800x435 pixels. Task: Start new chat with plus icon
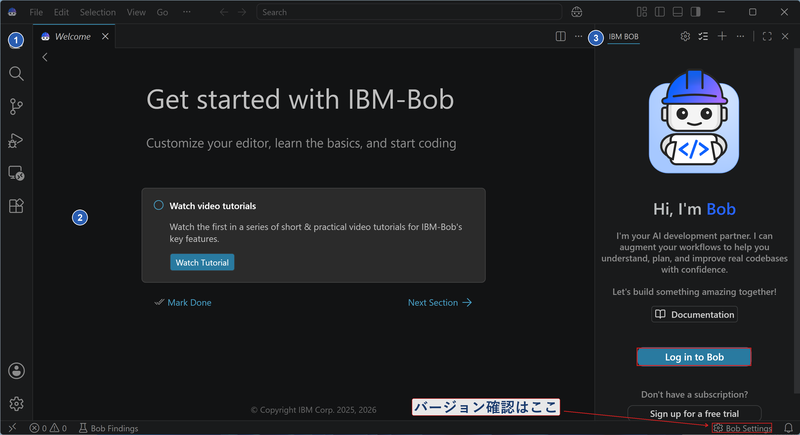(x=722, y=36)
